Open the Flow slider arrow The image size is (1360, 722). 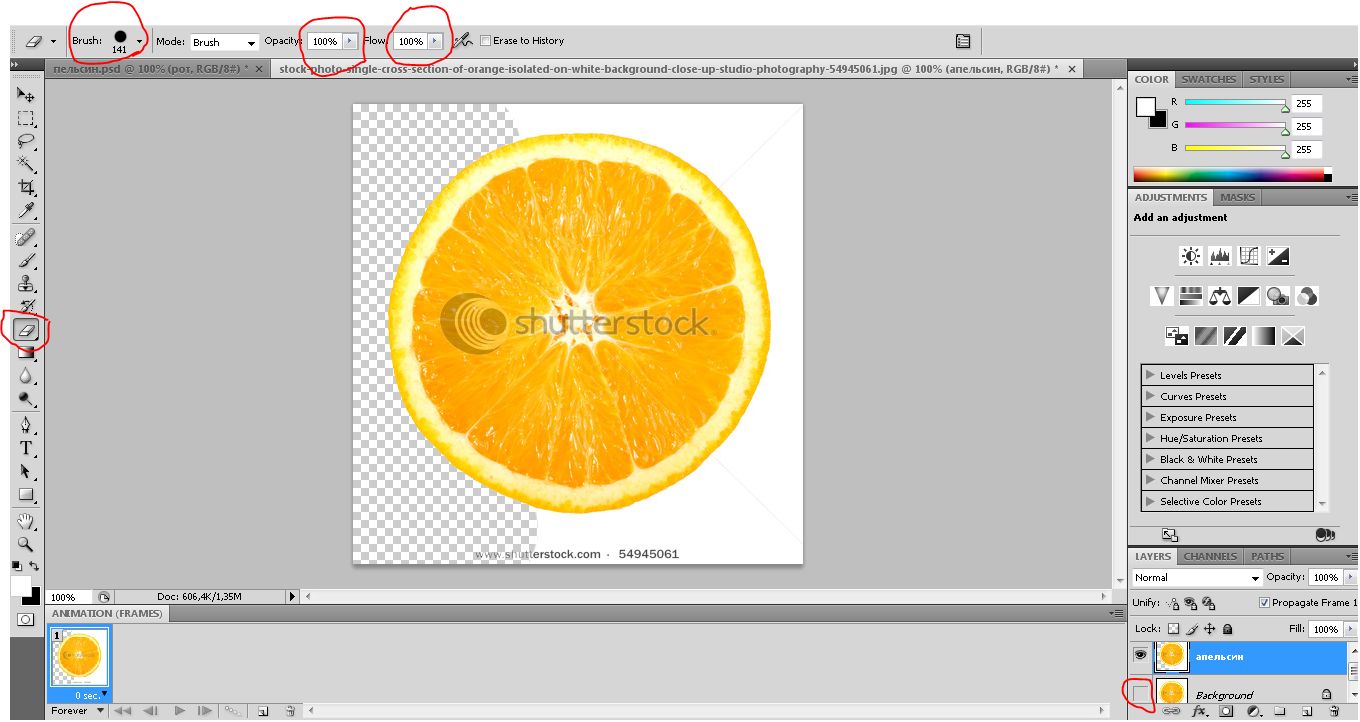(434, 41)
